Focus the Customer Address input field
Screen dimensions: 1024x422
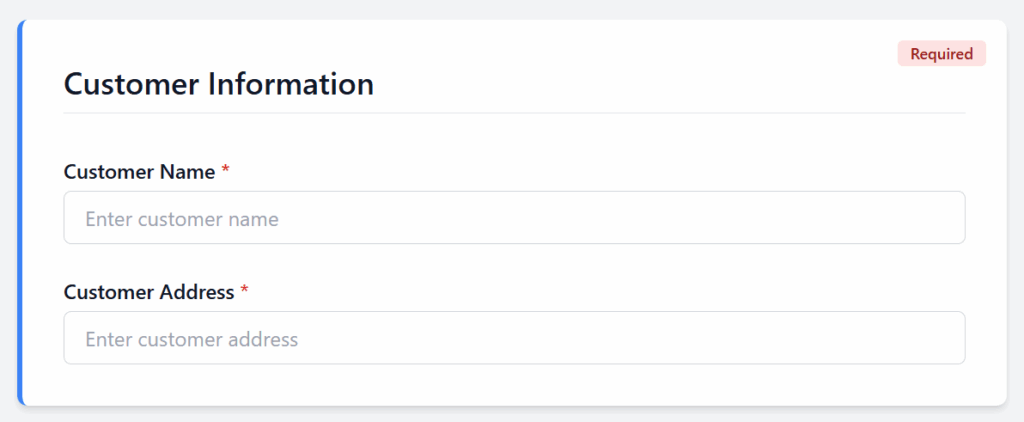[514, 338]
